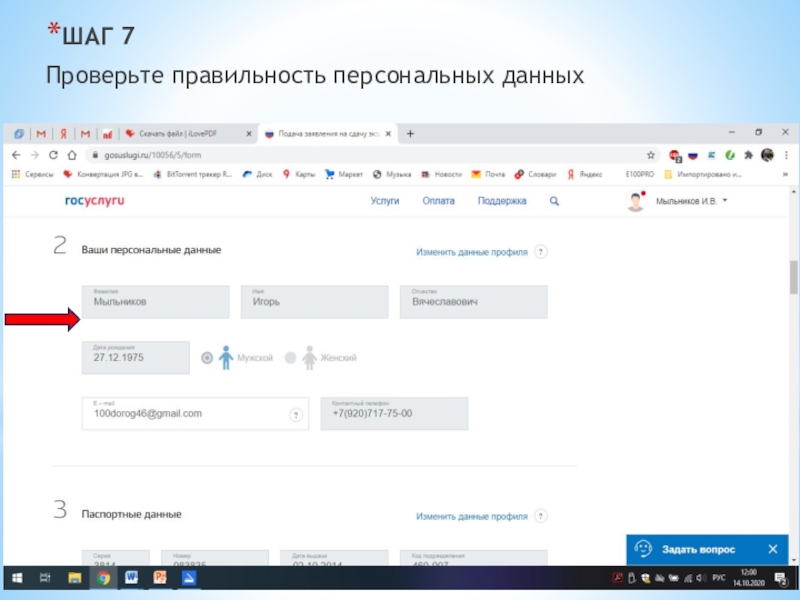This screenshot has height=600, width=800.
Task: Click the E-mail input field
Action: coord(185,414)
